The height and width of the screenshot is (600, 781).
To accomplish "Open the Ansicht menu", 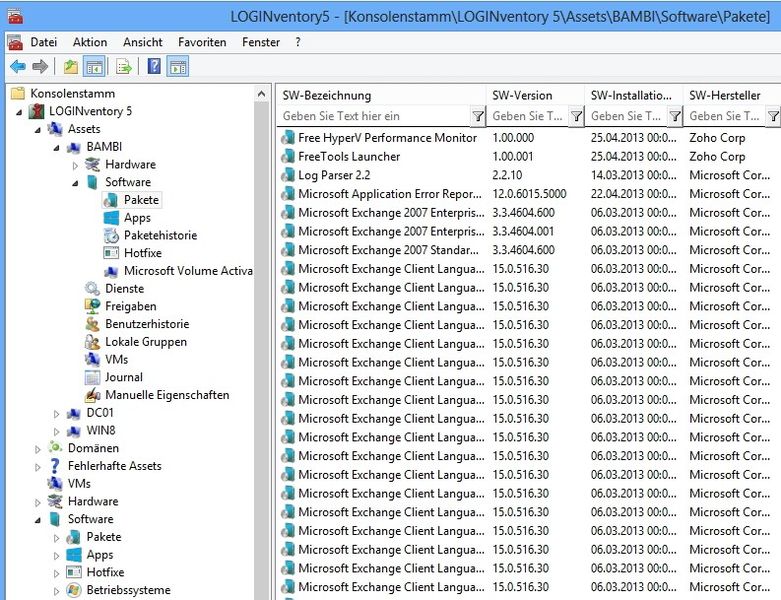I will 143,42.
